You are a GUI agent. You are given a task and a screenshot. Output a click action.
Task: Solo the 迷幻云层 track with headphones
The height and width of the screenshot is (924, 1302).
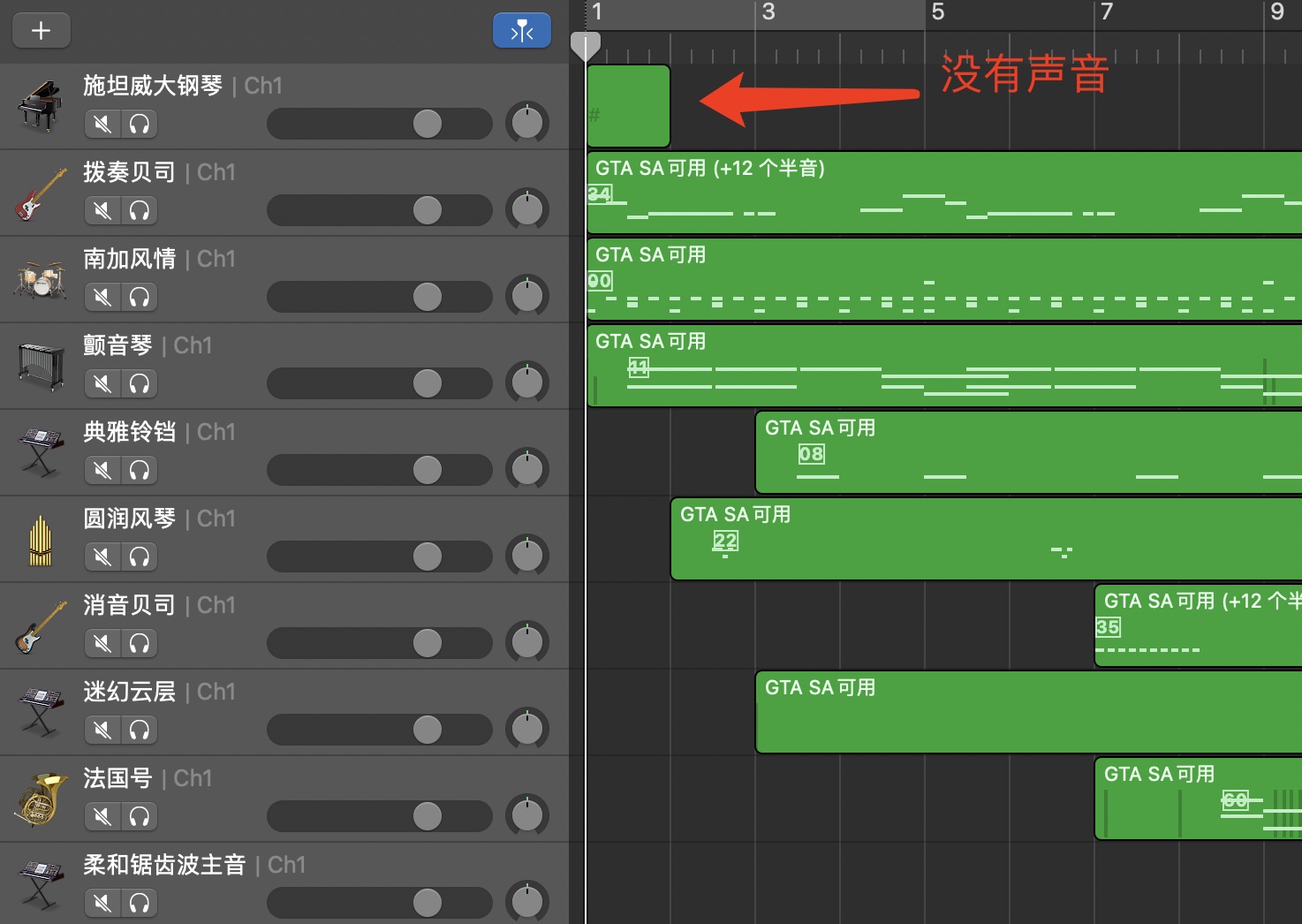click(140, 730)
